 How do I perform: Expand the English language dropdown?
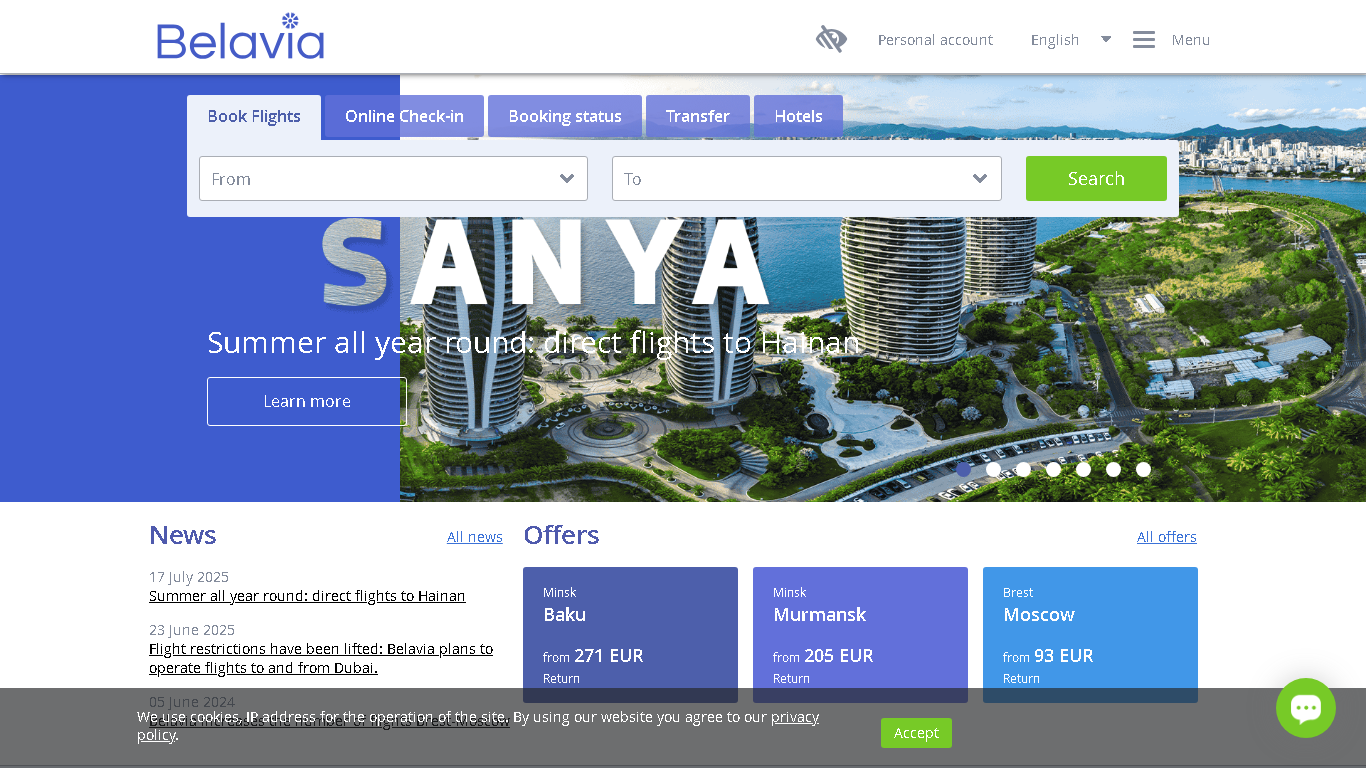coord(1071,40)
